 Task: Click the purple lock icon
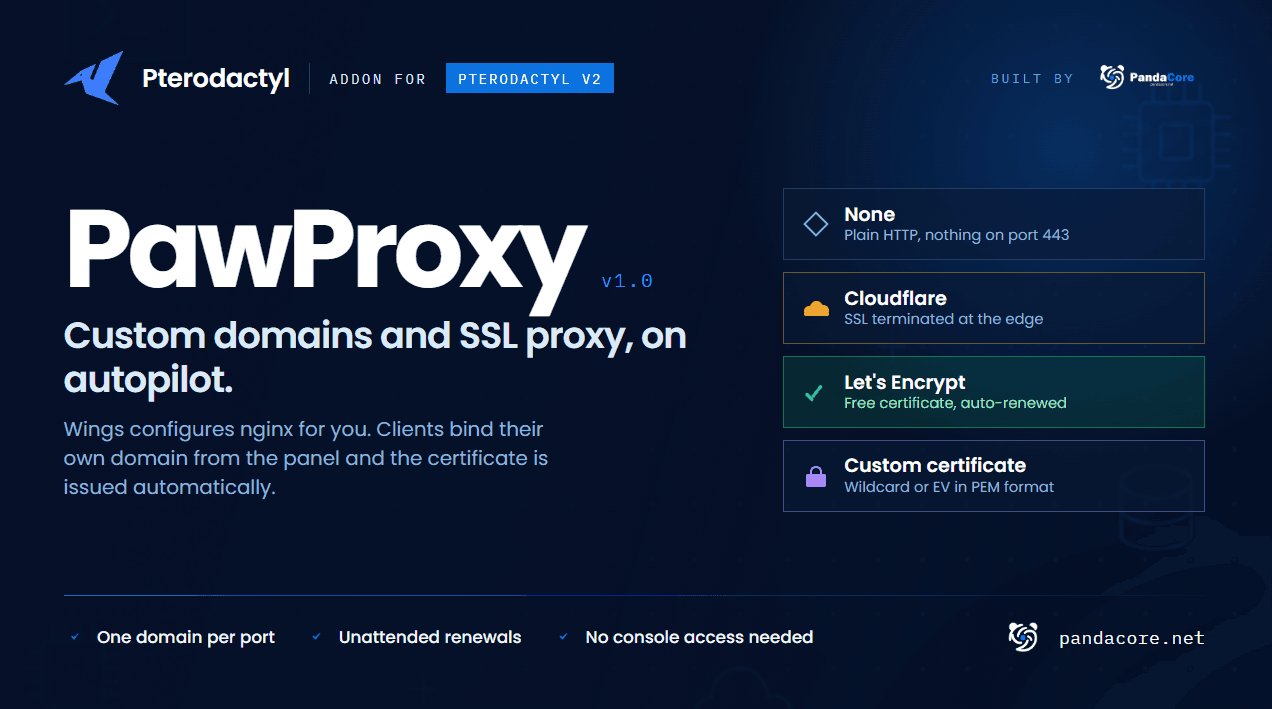coord(816,476)
